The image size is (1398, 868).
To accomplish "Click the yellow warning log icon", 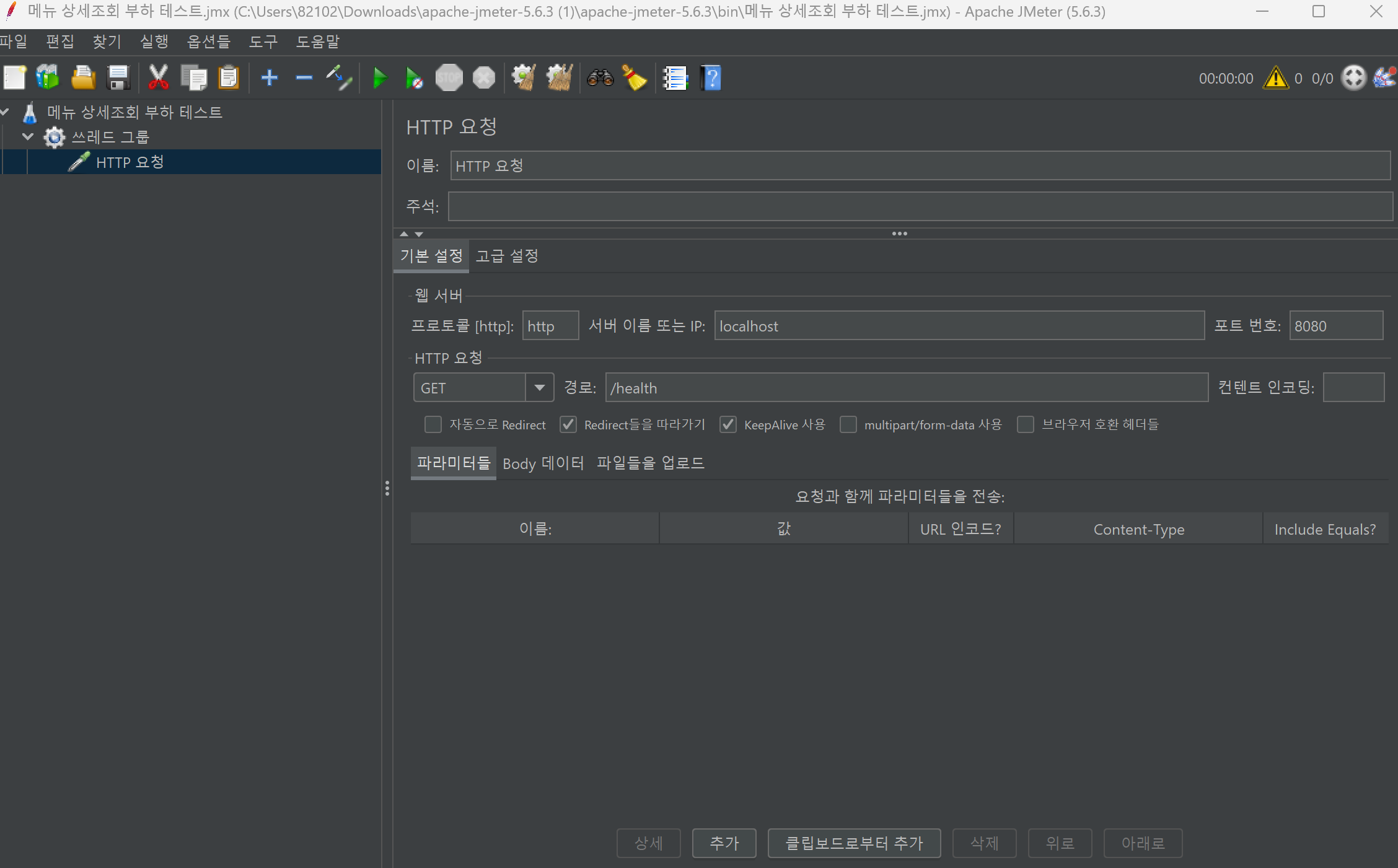I will 1275,78.
